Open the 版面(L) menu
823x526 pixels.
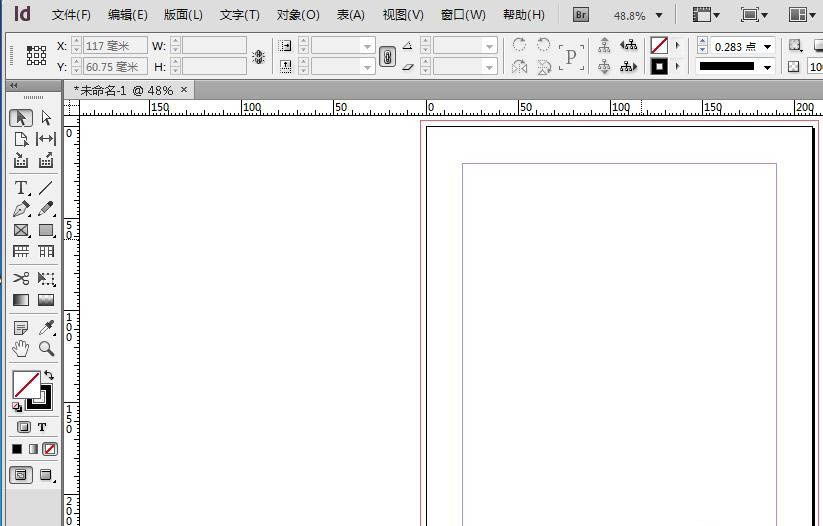tap(183, 15)
